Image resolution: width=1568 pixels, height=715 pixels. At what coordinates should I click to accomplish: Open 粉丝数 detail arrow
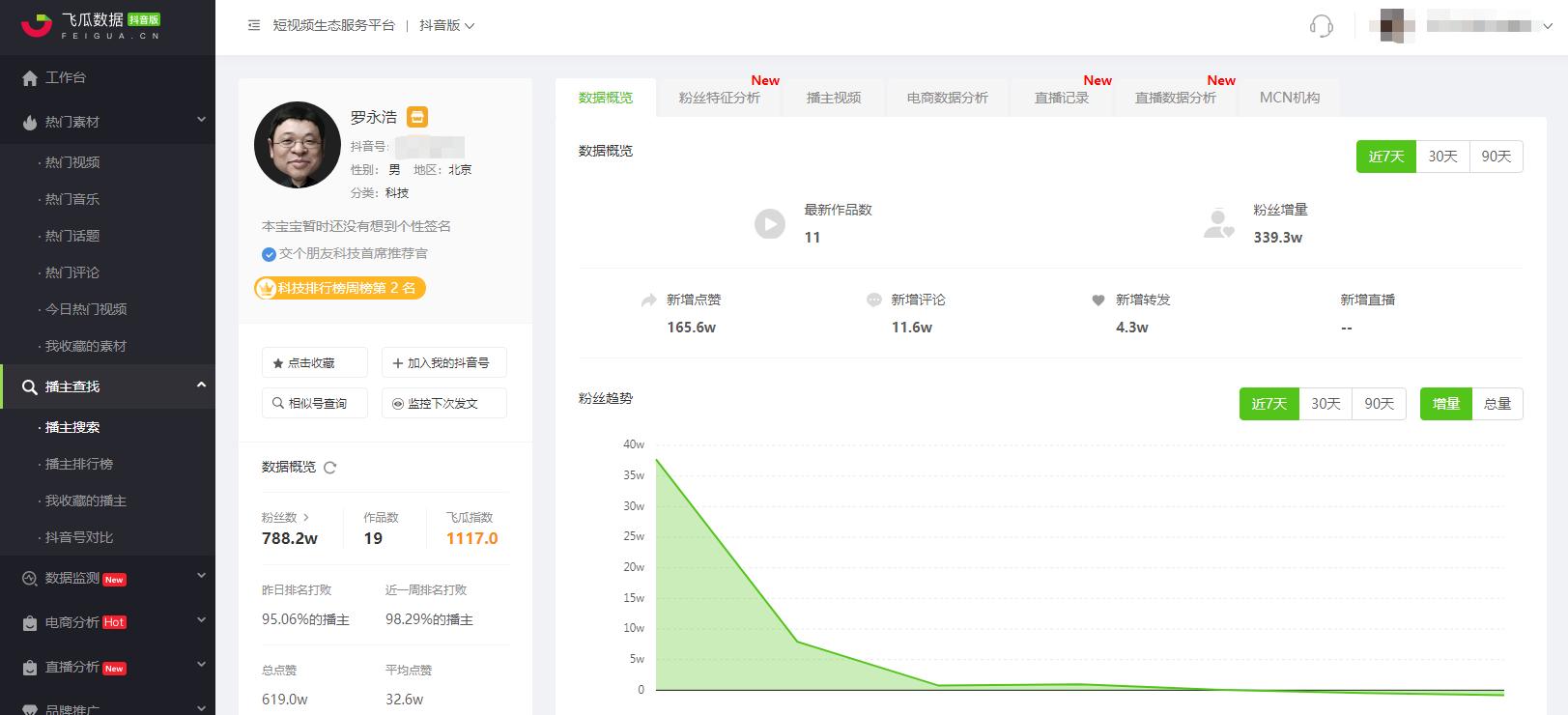click(306, 518)
